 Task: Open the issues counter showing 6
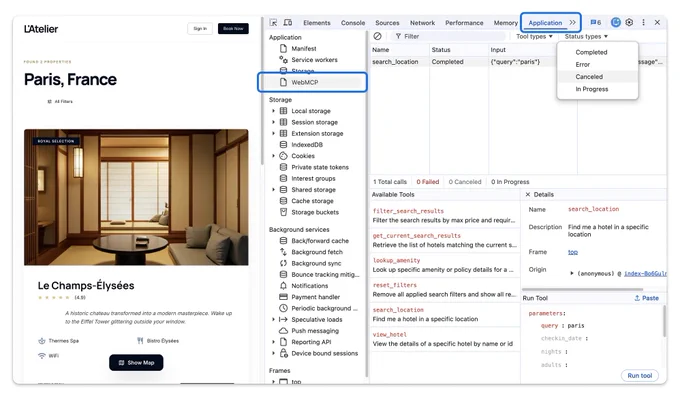click(x=596, y=23)
